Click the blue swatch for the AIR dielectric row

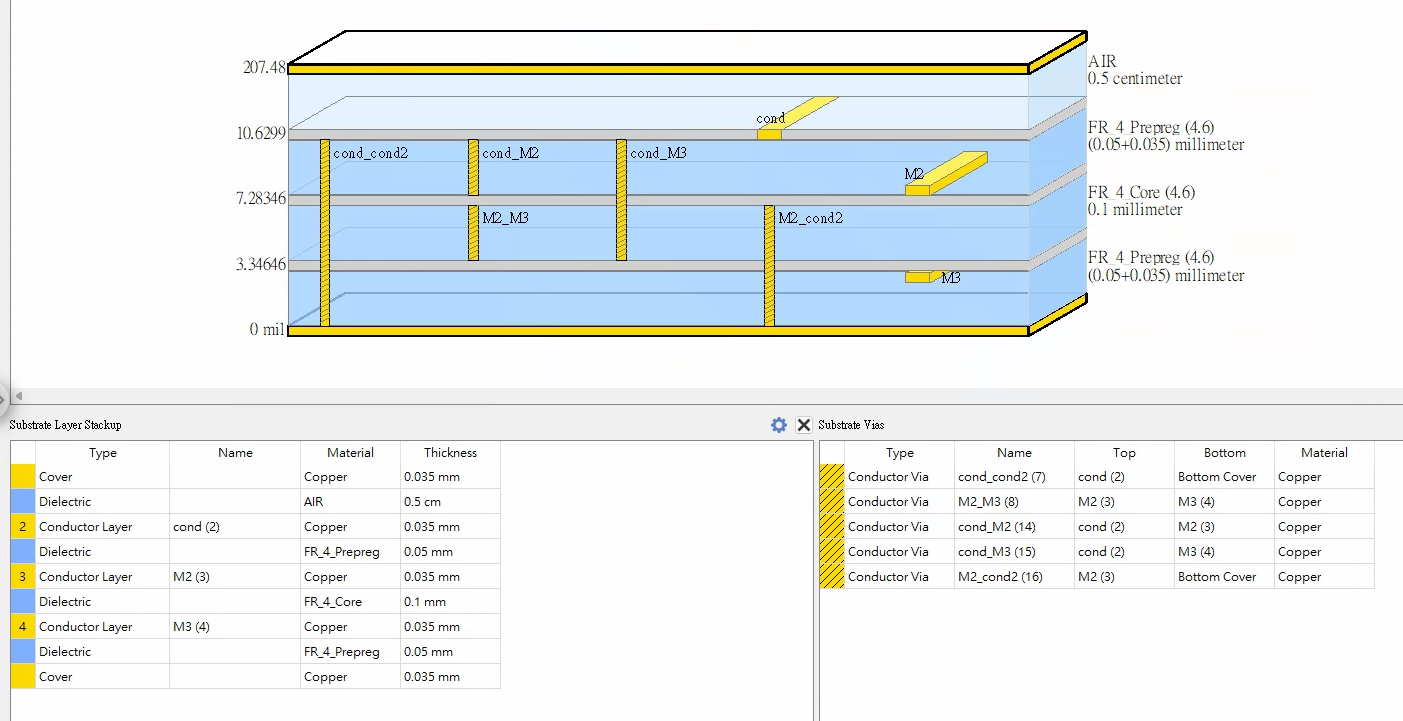[23, 502]
